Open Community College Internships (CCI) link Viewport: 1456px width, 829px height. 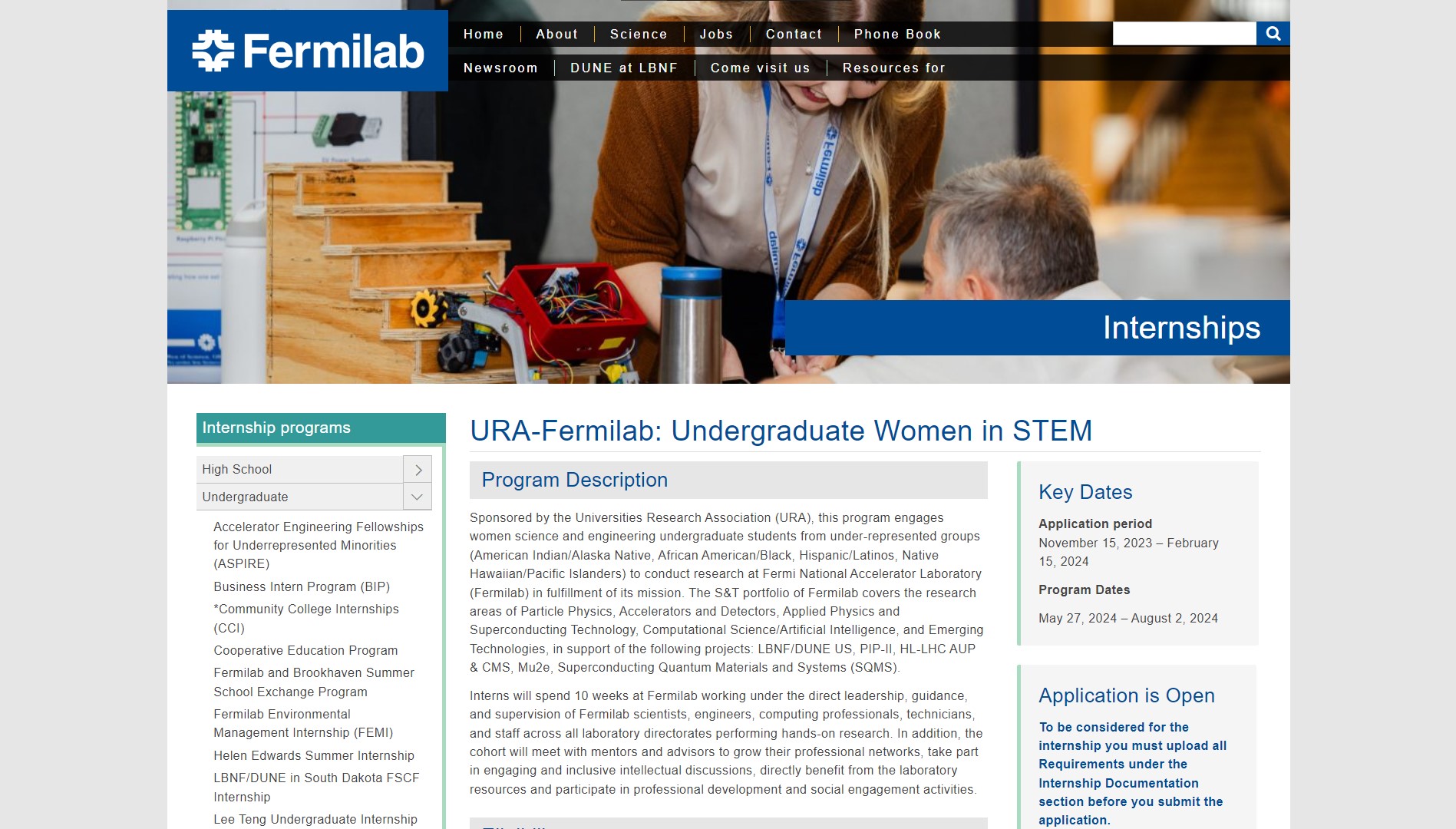305,619
